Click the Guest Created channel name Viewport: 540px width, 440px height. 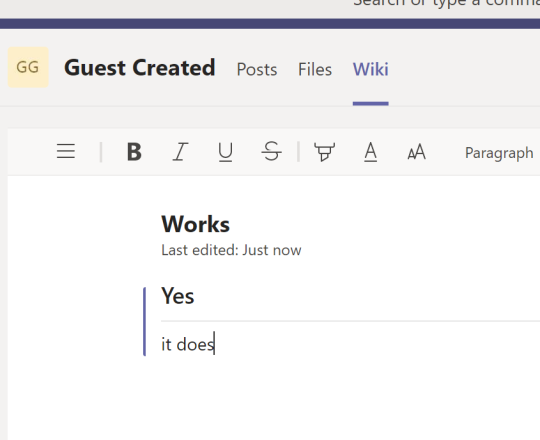(140, 67)
